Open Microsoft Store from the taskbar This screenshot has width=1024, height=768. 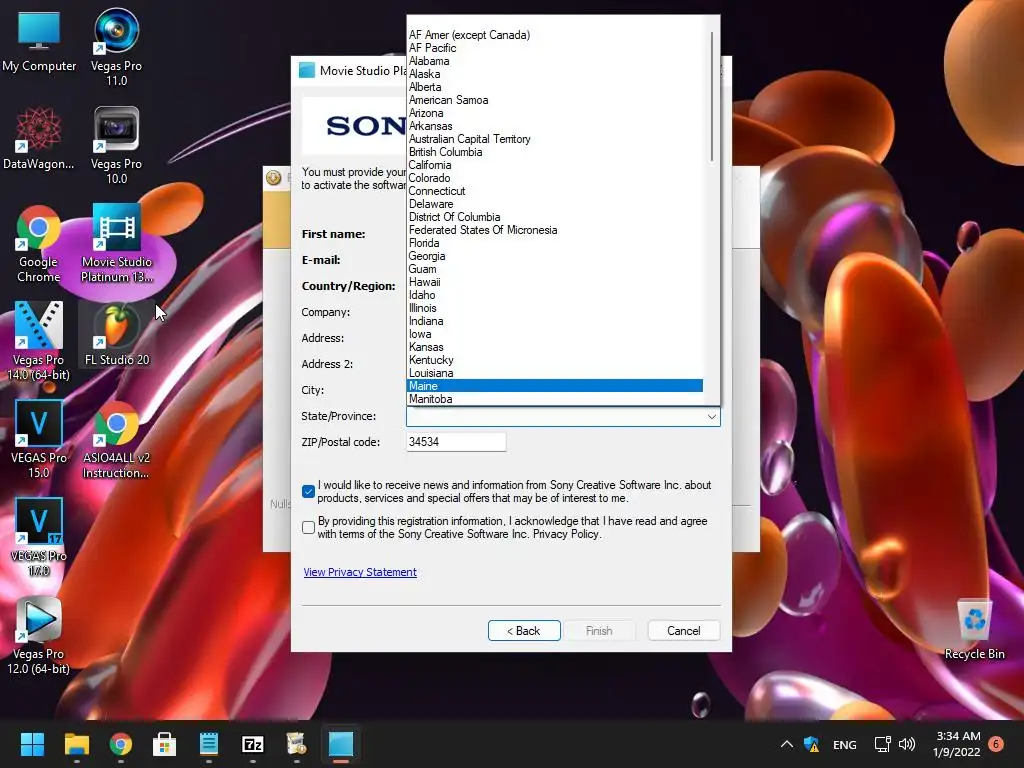tap(165, 744)
